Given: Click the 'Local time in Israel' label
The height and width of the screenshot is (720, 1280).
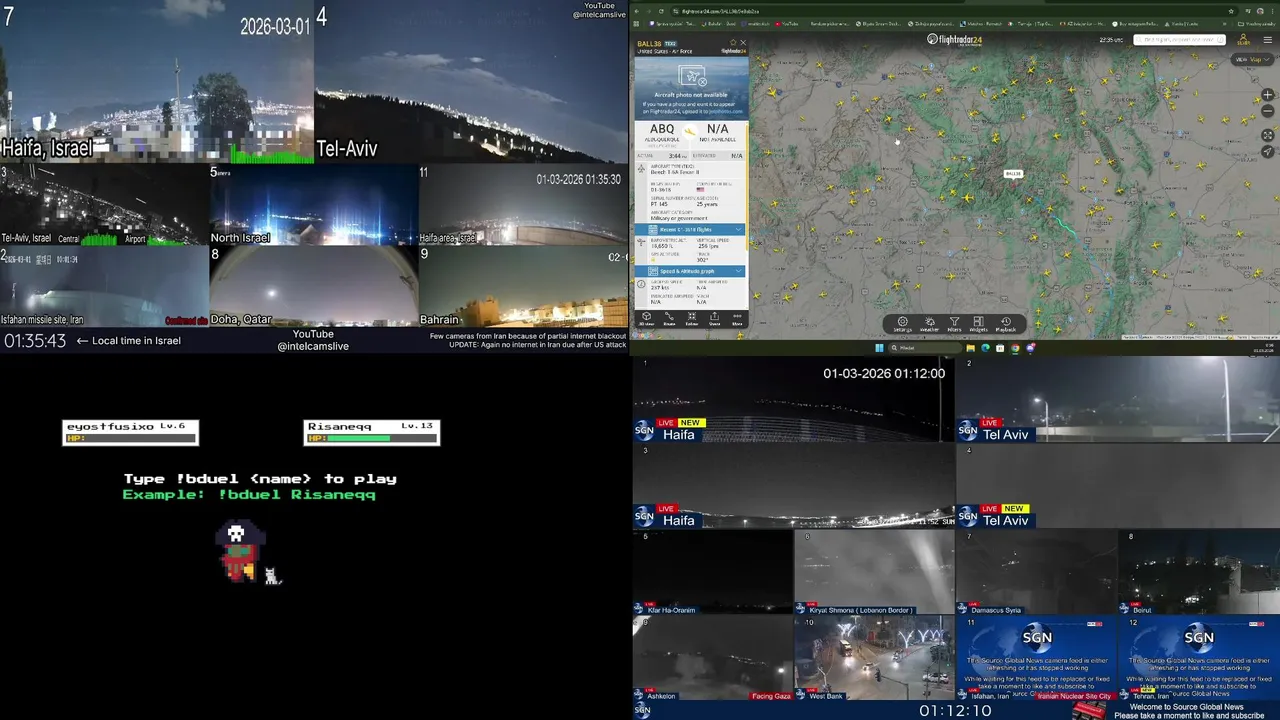Looking at the screenshot, I should (x=136, y=340).
